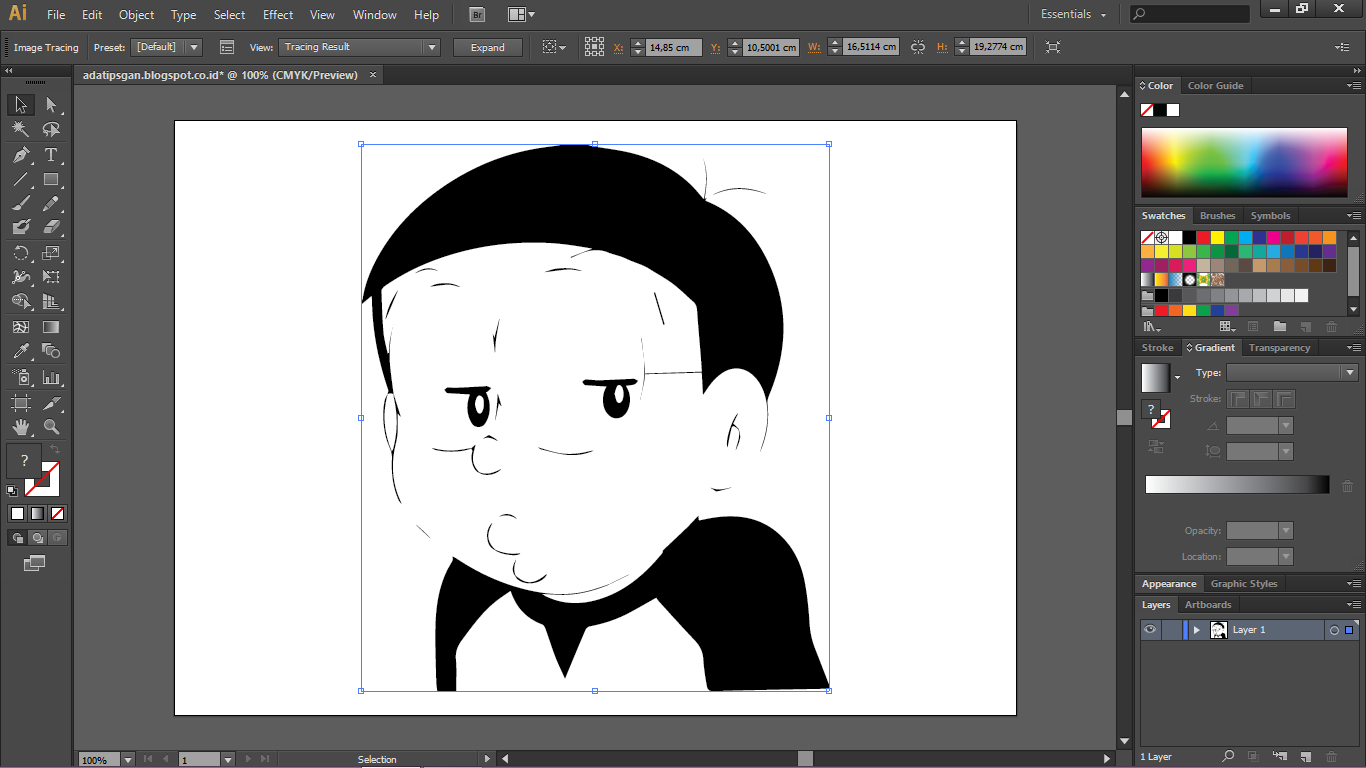Screen dimensions: 1366x768
Task: Hide Layer 1 with its eye icon
Action: click(1150, 630)
